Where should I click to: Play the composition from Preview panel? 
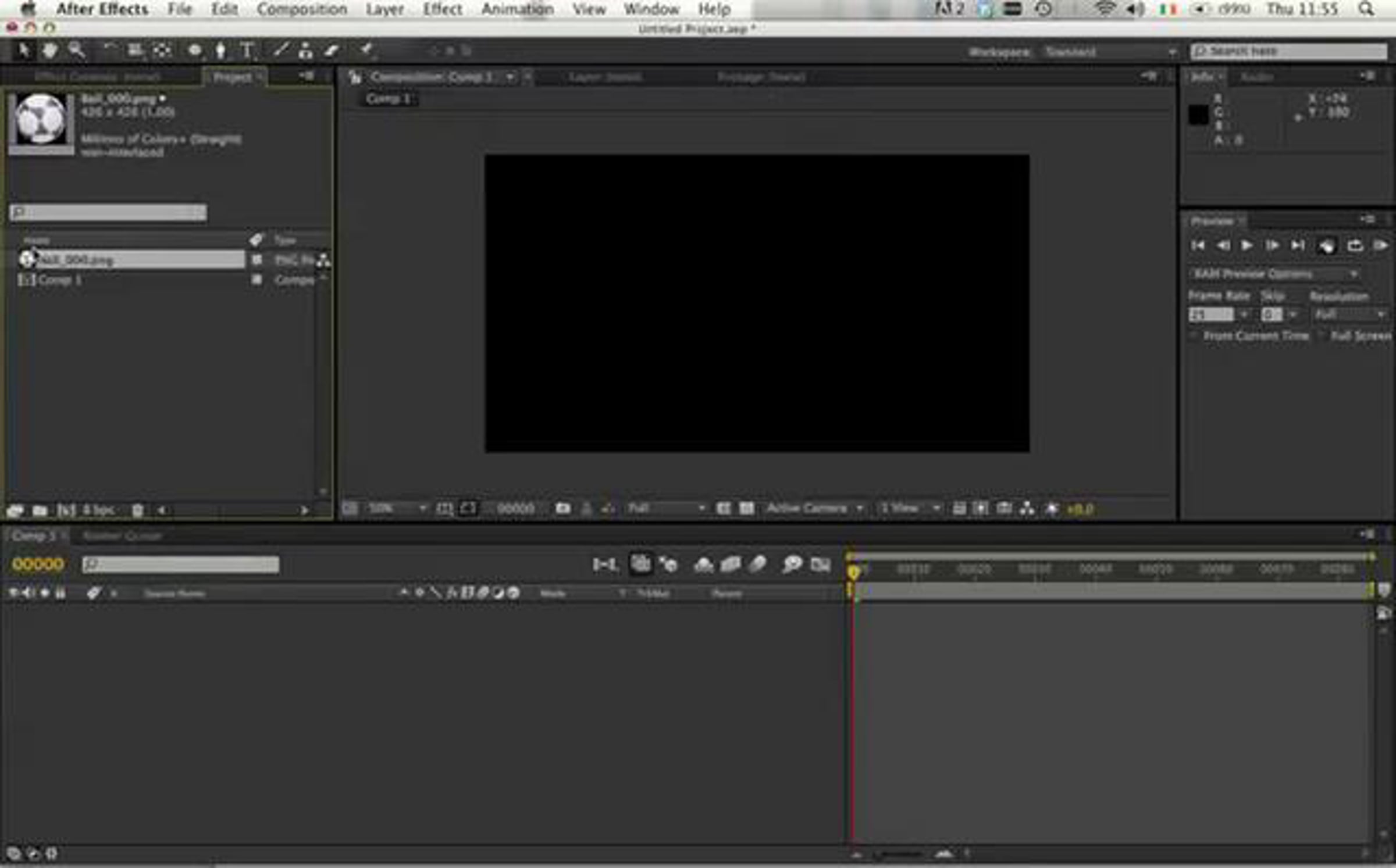1247,245
